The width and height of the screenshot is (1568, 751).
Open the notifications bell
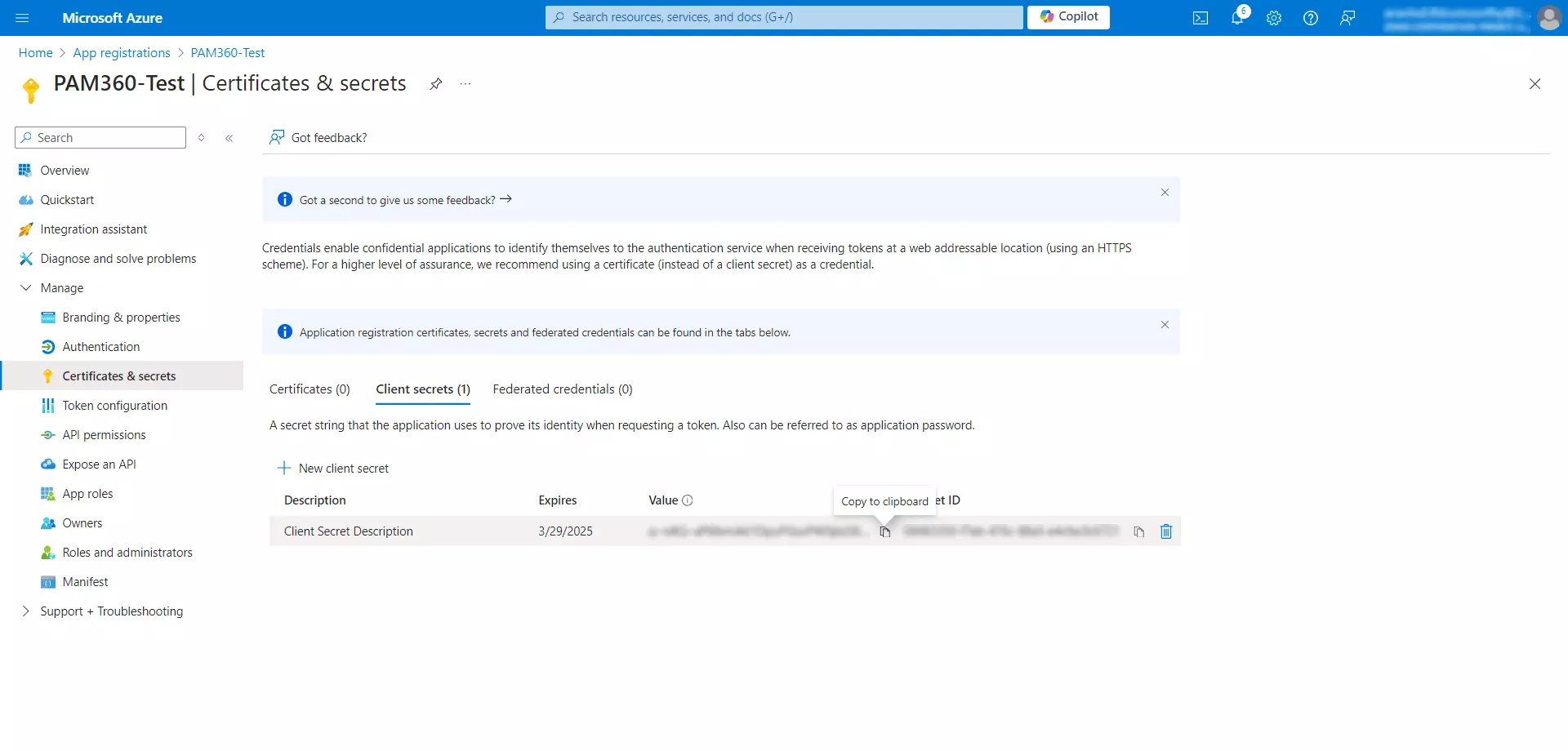click(x=1237, y=18)
